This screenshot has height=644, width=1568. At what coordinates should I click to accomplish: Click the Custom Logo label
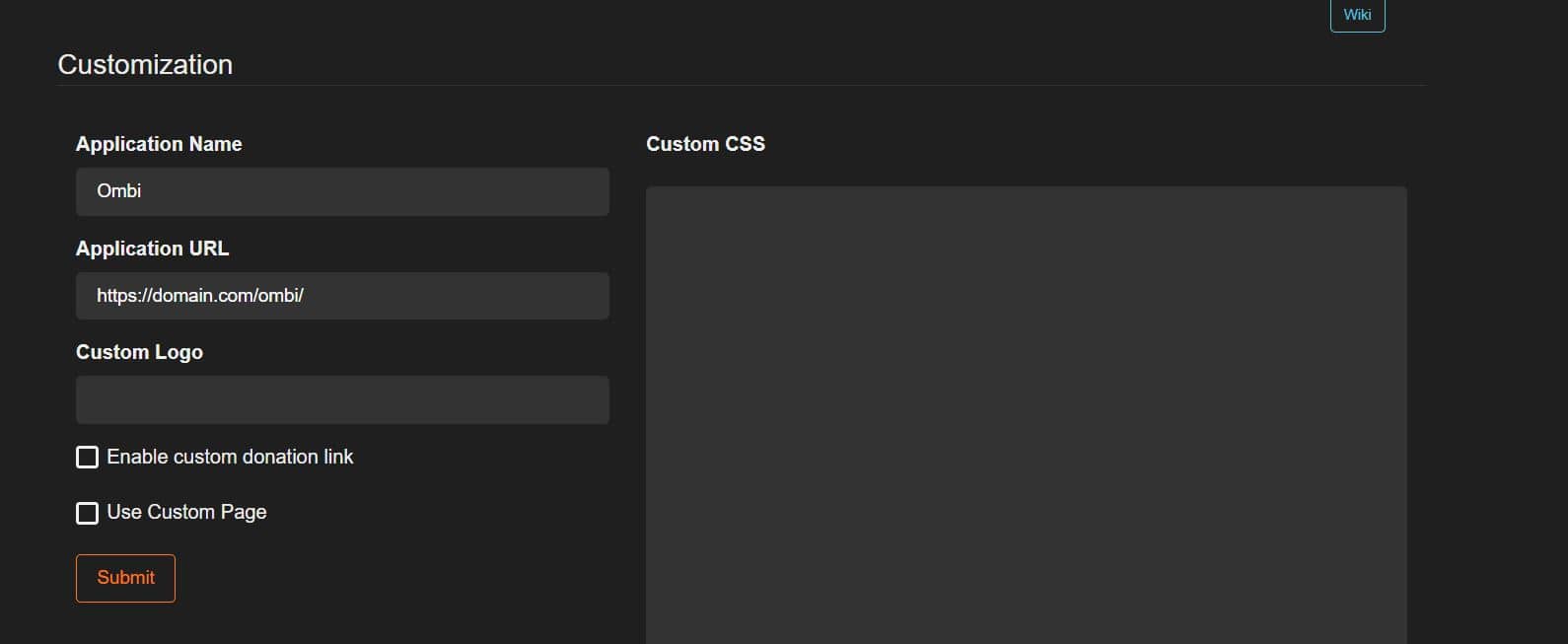coord(139,351)
